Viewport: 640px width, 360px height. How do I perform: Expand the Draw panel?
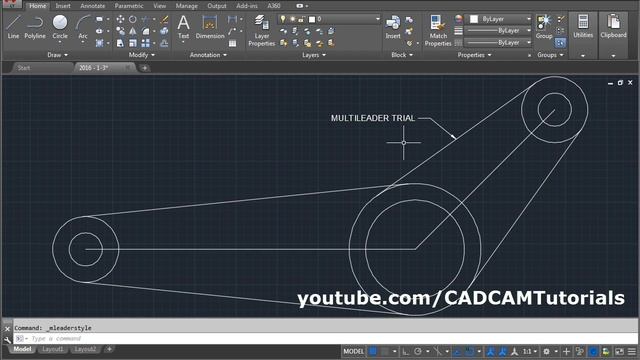point(57,55)
